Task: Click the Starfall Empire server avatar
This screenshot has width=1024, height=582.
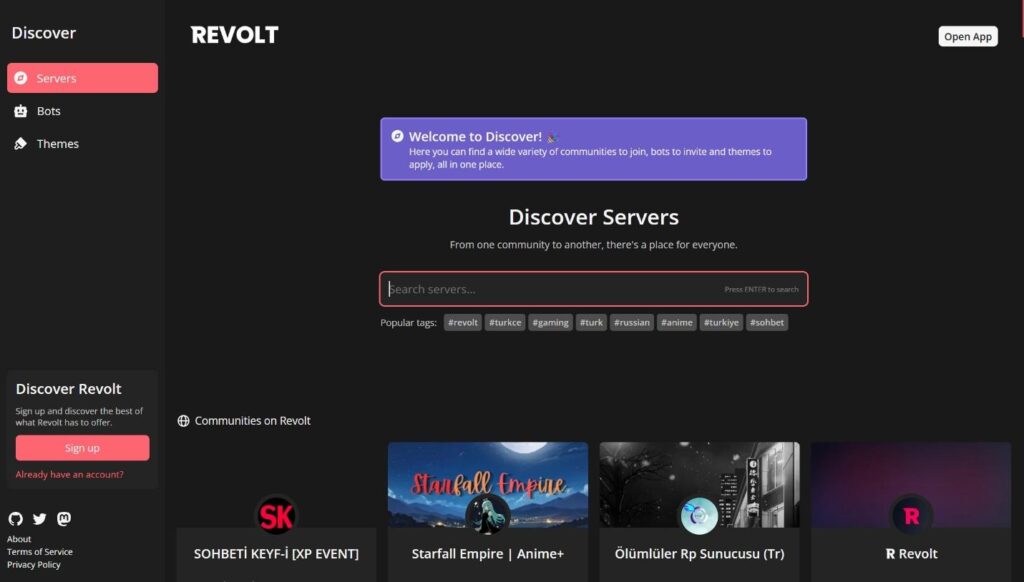Action: point(488,515)
